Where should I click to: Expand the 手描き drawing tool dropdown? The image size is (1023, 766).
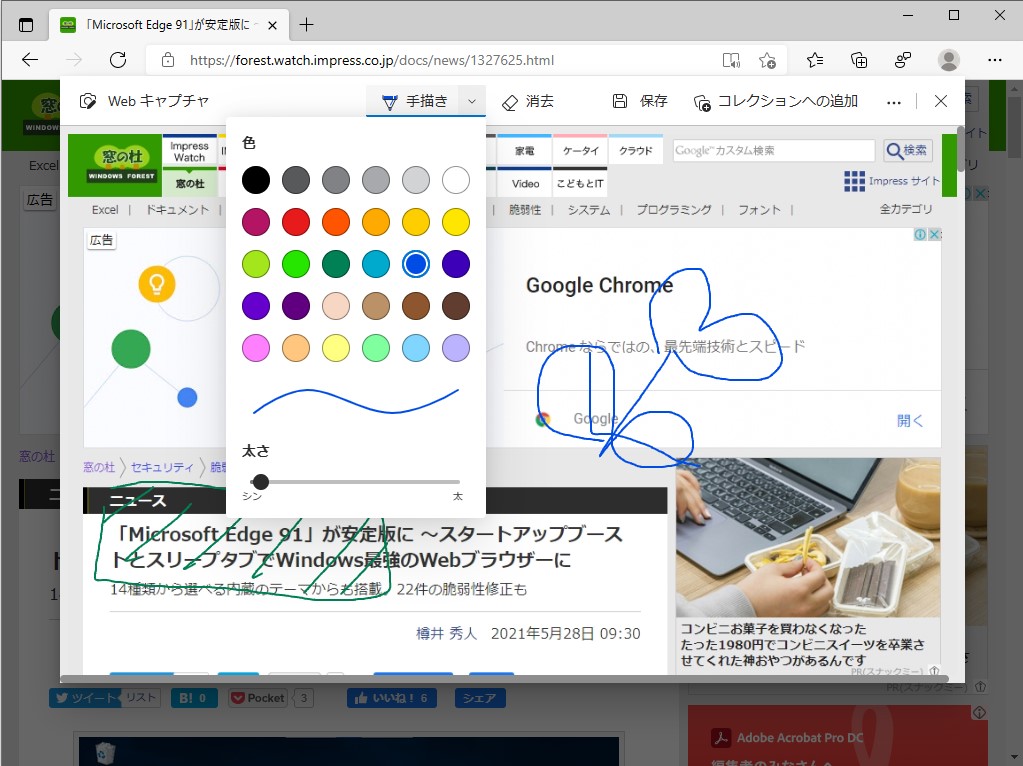click(470, 101)
